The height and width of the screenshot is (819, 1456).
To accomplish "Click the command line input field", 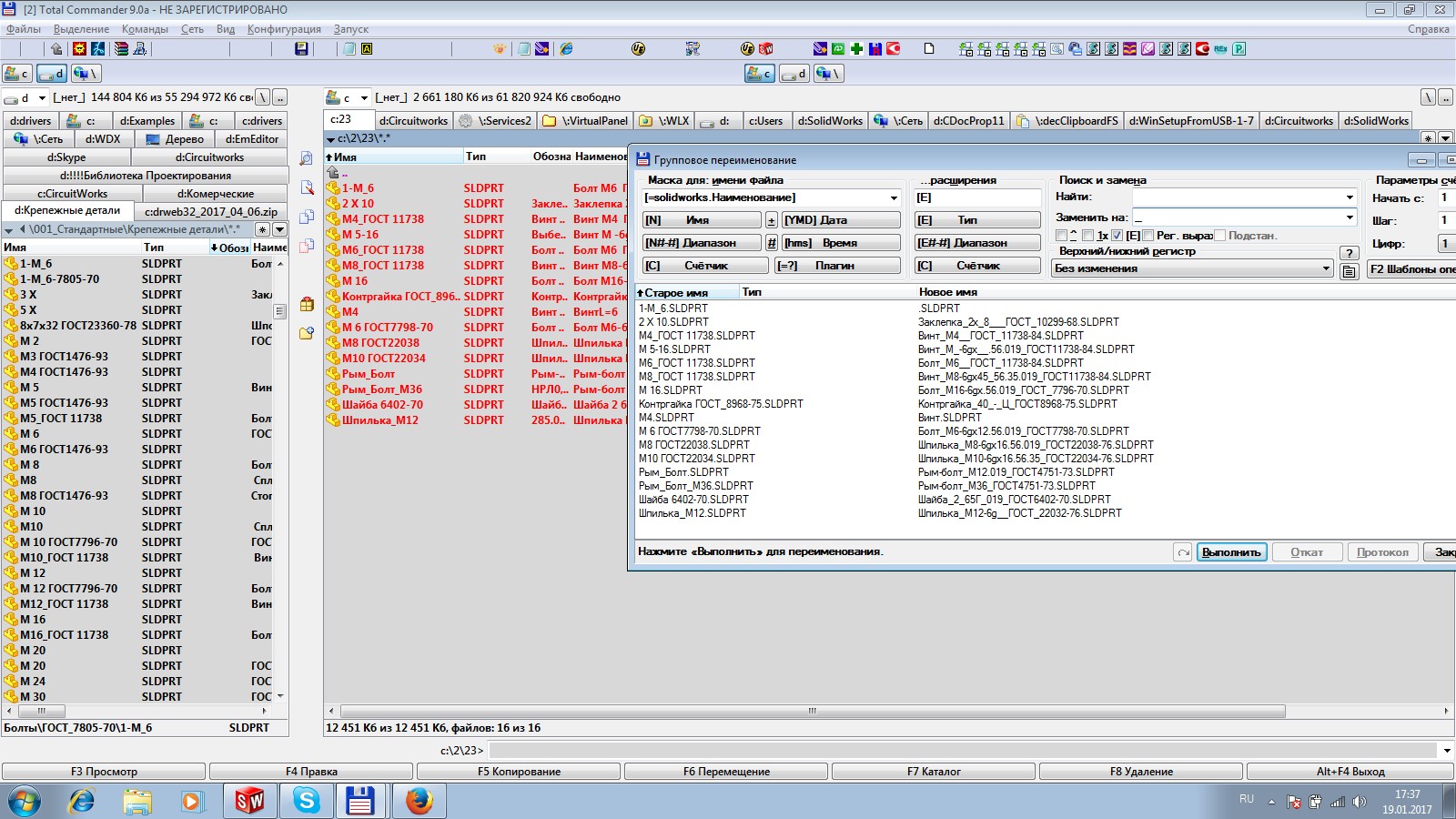I will (x=963, y=751).
